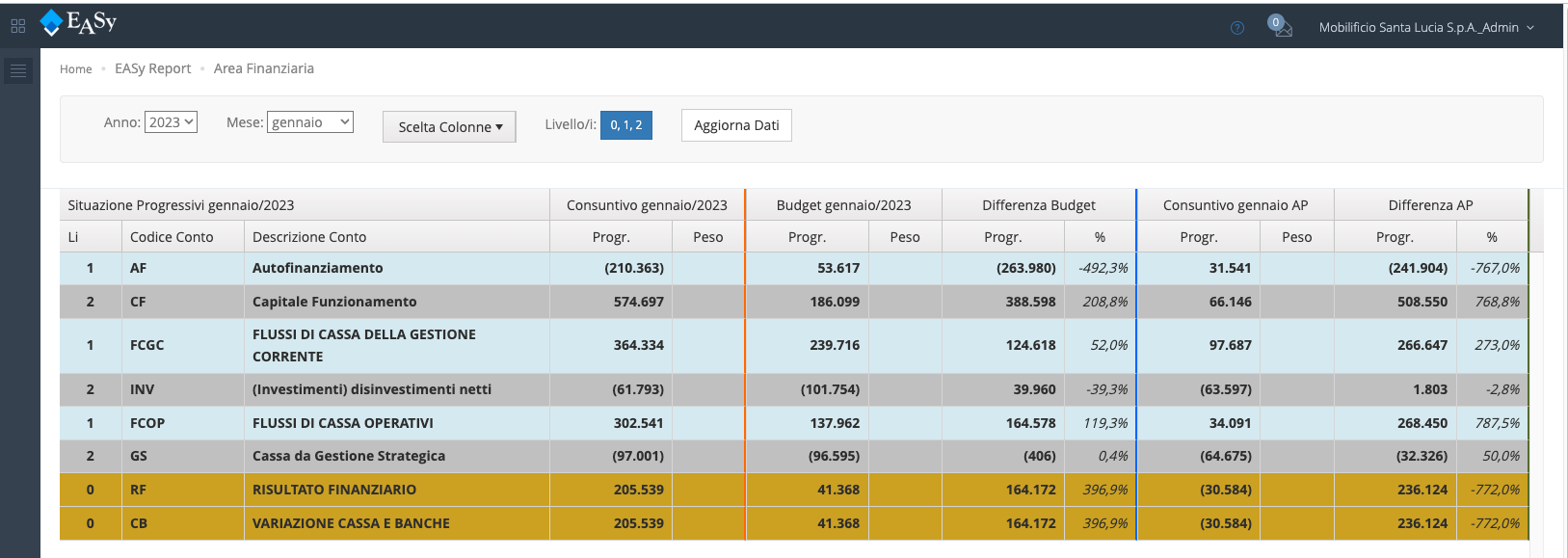
Task: Select the Capitale Funzionamento row
Action: [x=334, y=302]
